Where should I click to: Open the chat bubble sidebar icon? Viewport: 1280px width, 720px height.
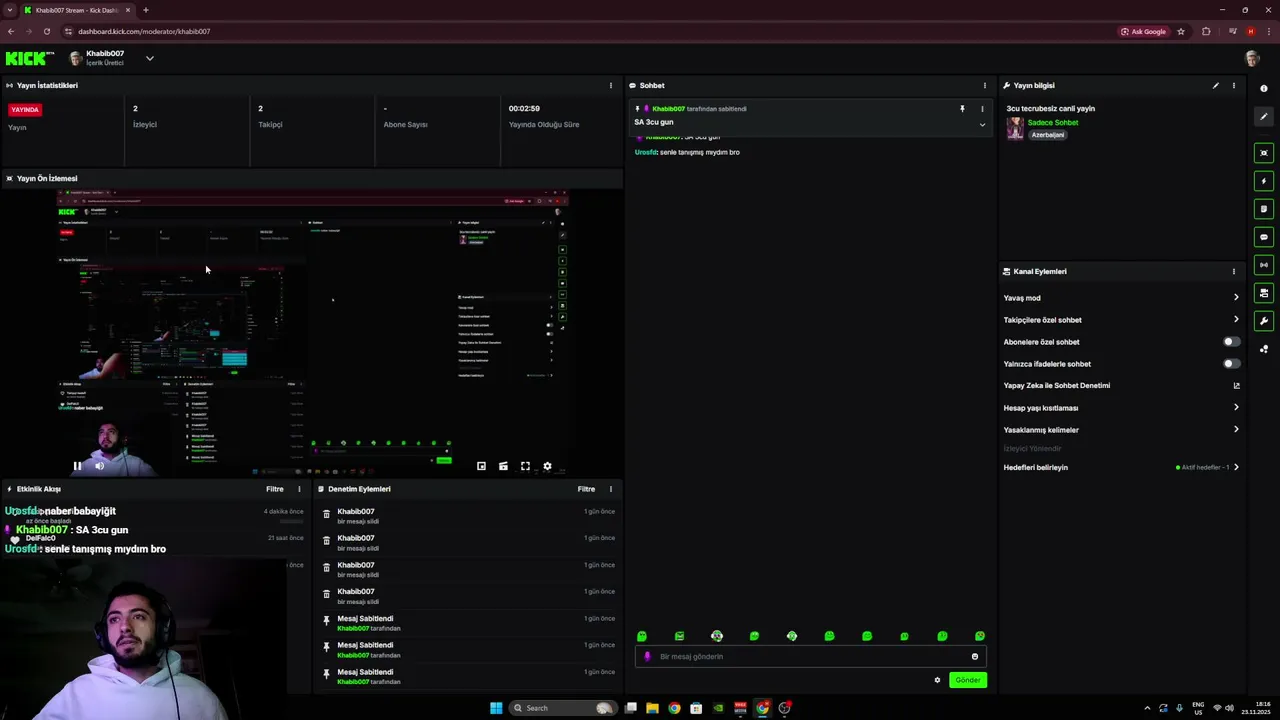[1264, 237]
